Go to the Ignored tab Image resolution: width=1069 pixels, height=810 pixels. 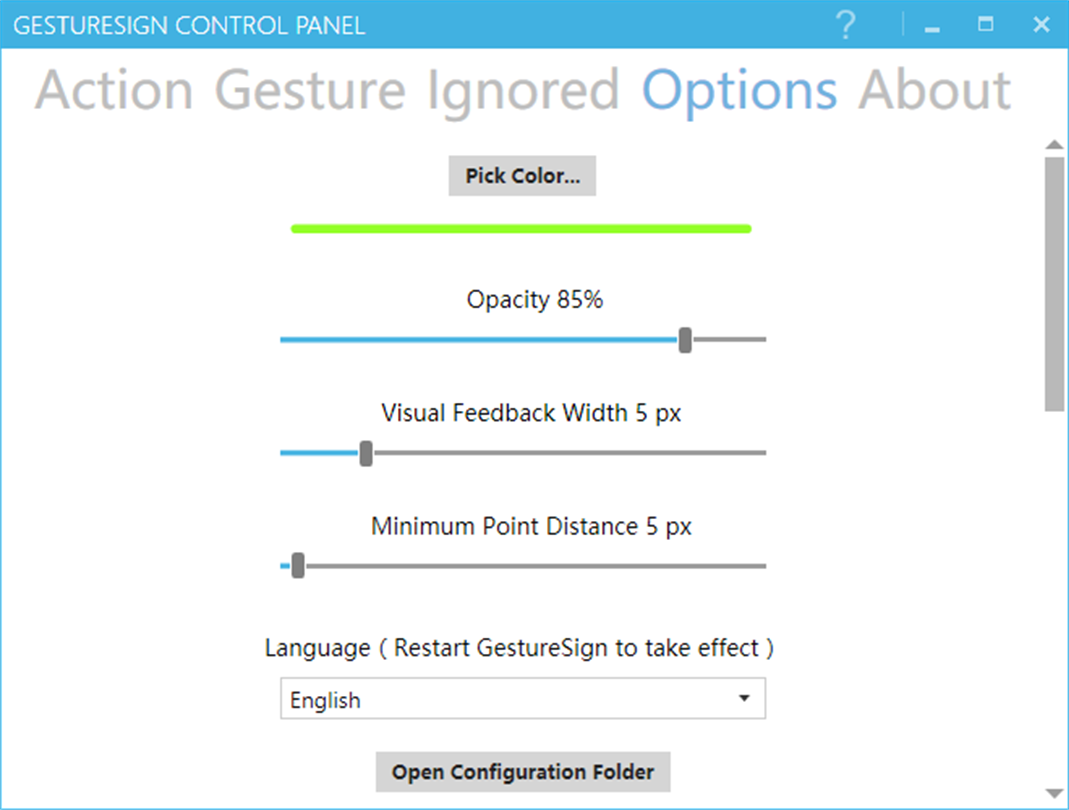523,90
